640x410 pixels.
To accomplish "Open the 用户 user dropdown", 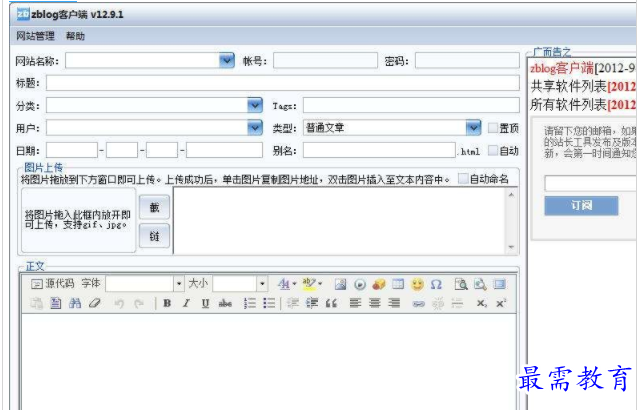I will click(255, 128).
